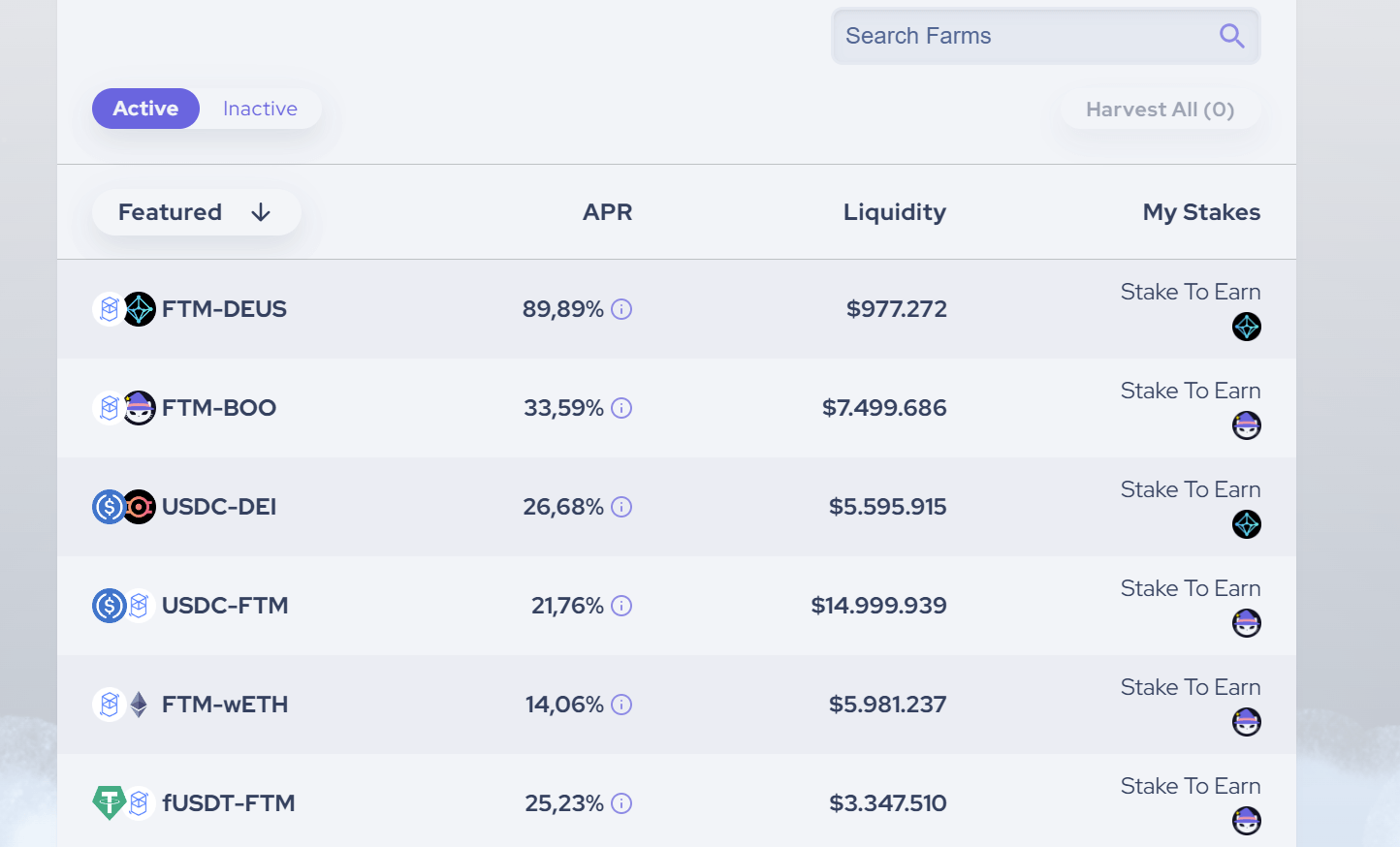1400x847 pixels.
Task: Click APR info icon for FTM-DEUS
Action: (x=622, y=309)
